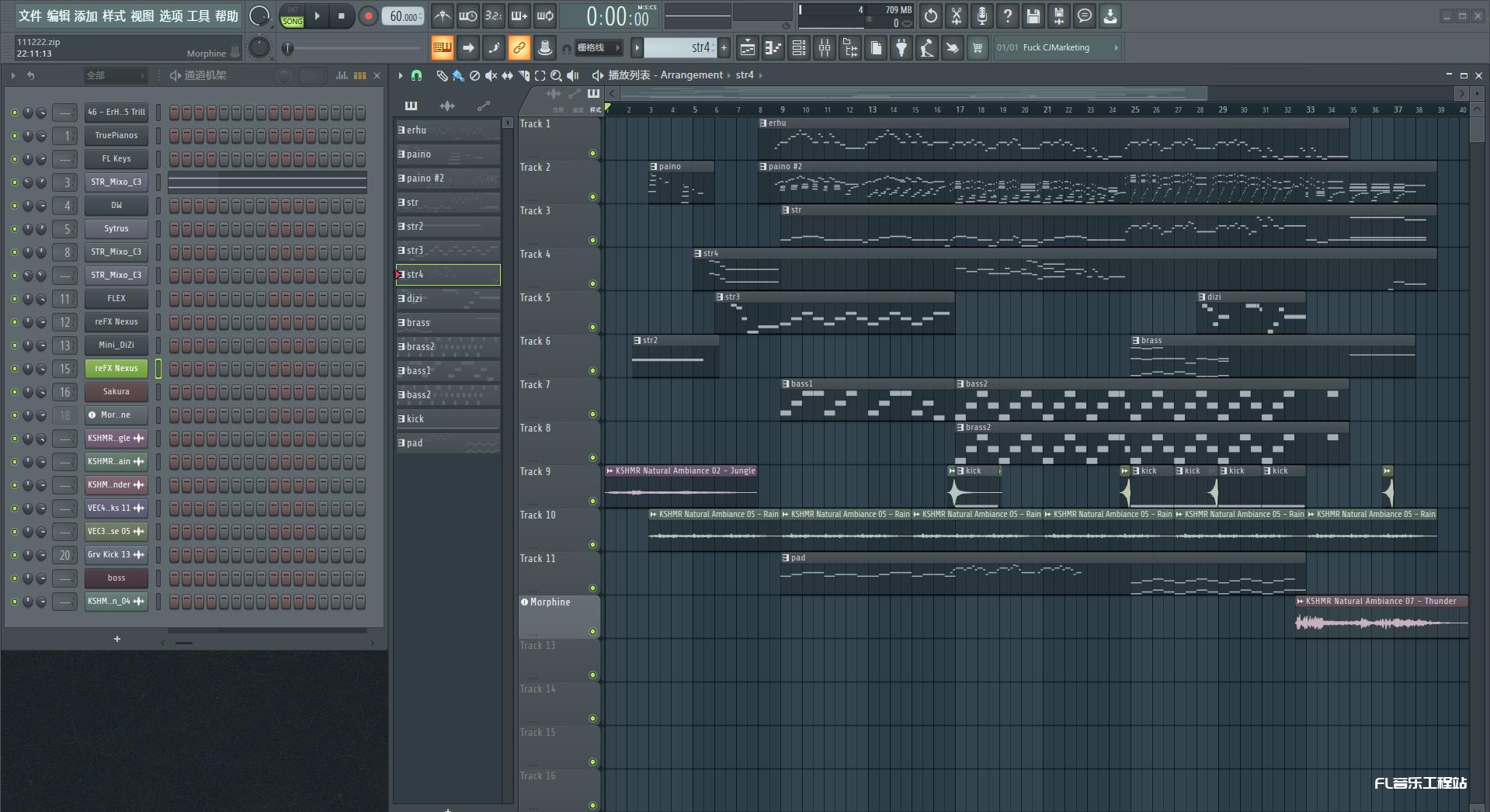This screenshot has width=1490, height=812.
Task: Select the playlist delete tool
Action: tap(474, 75)
